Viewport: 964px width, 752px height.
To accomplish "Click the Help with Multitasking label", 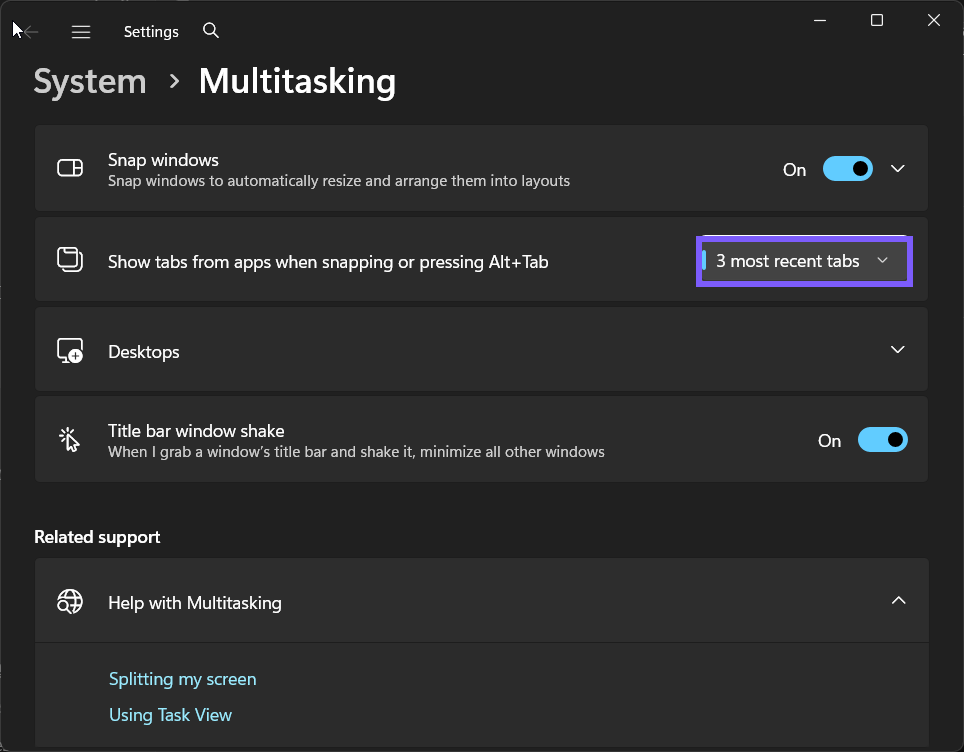I will click(195, 603).
